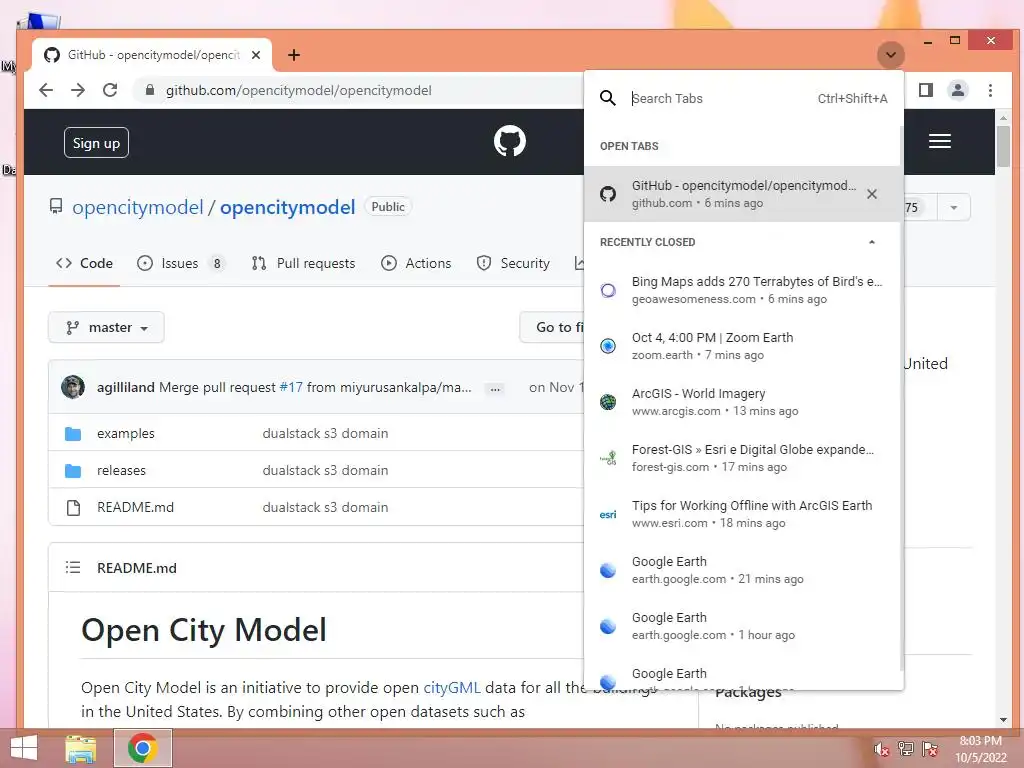Open Chrome three-dot menu
The image size is (1024, 768).
point(990,90)
